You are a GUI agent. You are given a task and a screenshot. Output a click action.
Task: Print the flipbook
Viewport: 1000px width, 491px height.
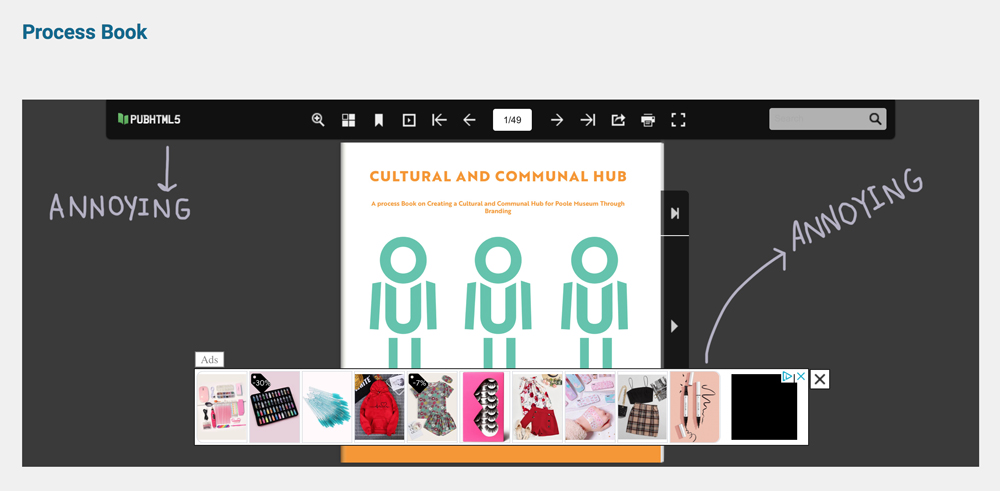click(x=648, y=120)
